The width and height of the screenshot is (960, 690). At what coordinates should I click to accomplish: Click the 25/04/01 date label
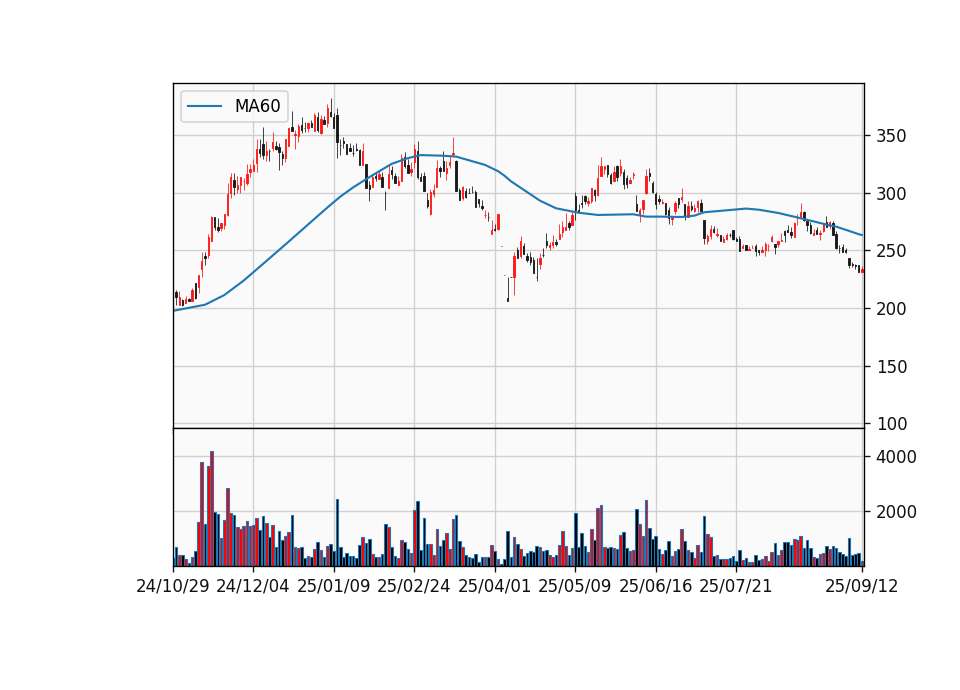[x=495, y=586]
